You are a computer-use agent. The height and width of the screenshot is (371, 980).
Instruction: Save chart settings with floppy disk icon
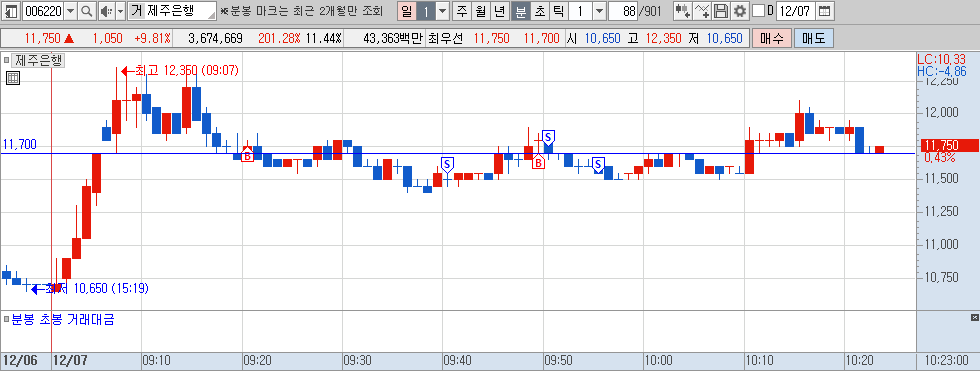(x=721, y=11)
